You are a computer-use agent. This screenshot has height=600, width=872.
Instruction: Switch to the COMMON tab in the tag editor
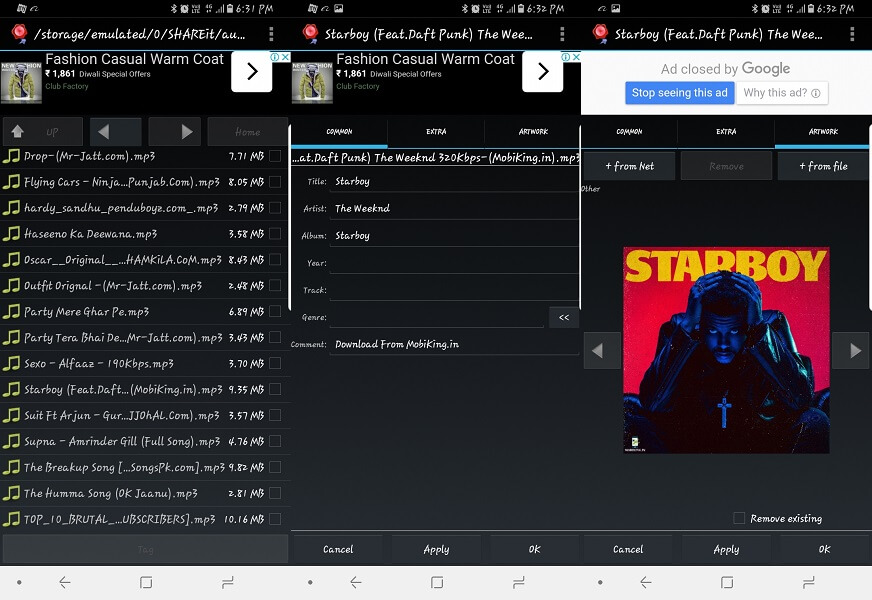click(339, 132)
